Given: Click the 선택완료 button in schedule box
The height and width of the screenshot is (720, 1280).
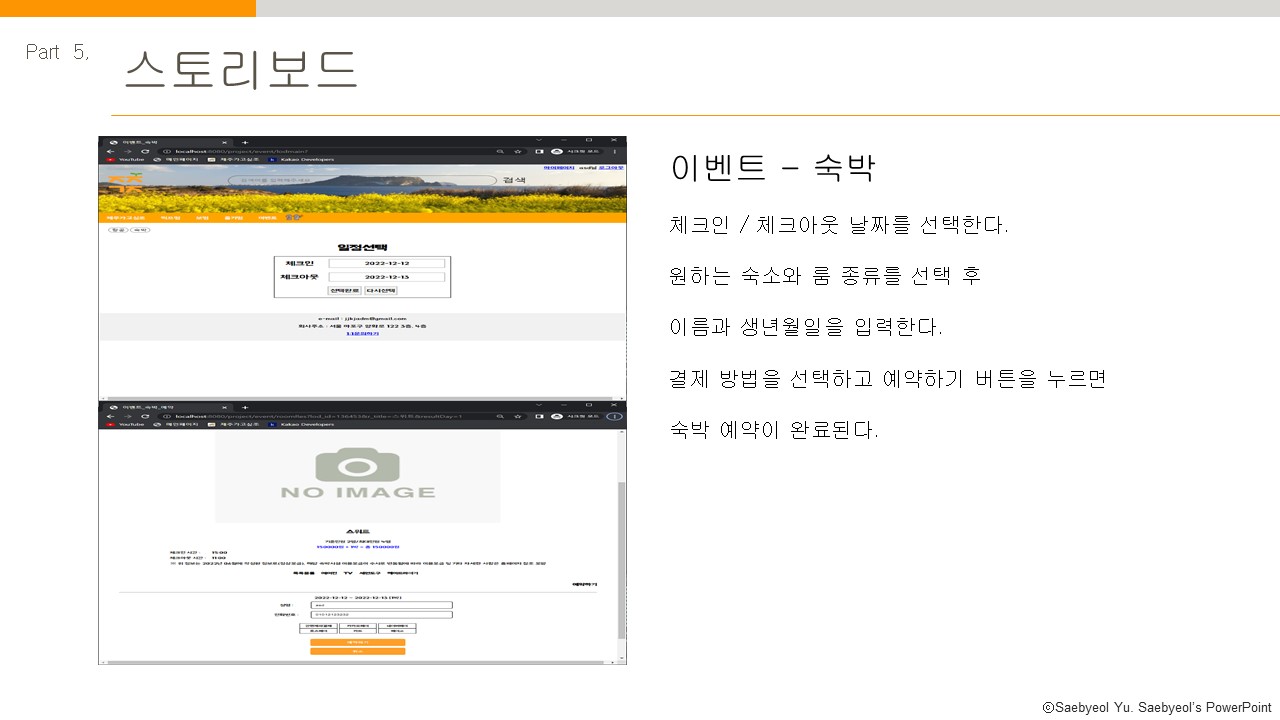Looking at the screenshot, I should pyautogui.click(x=344, y=291).
